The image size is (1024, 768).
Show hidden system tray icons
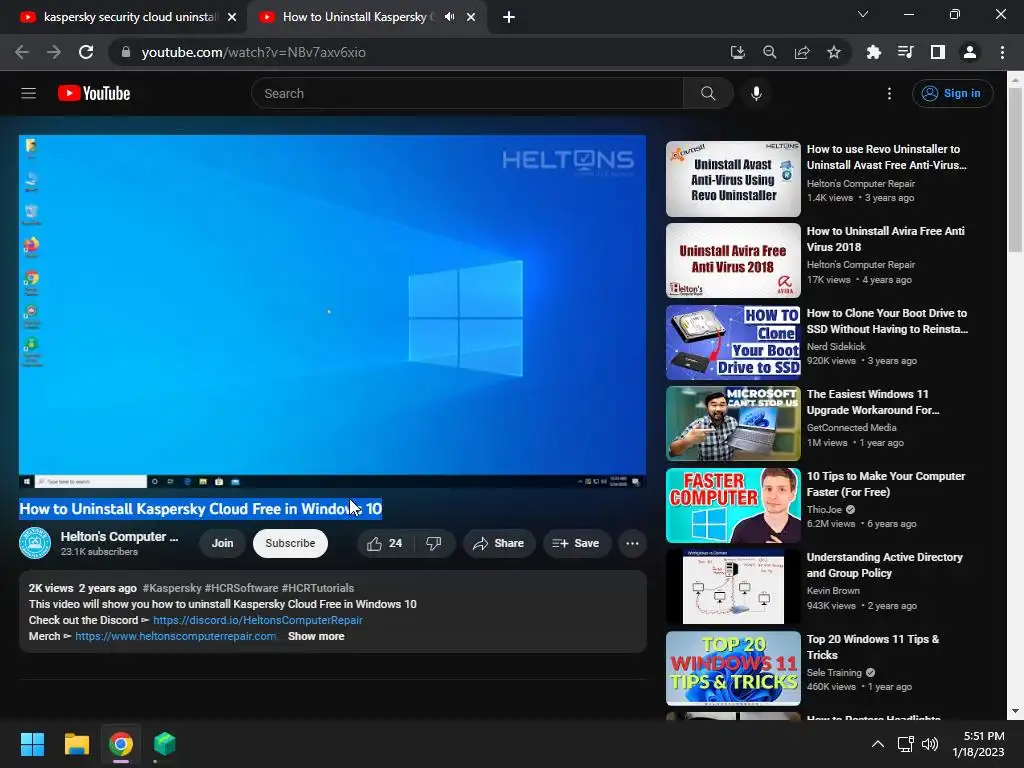[878, 744]
